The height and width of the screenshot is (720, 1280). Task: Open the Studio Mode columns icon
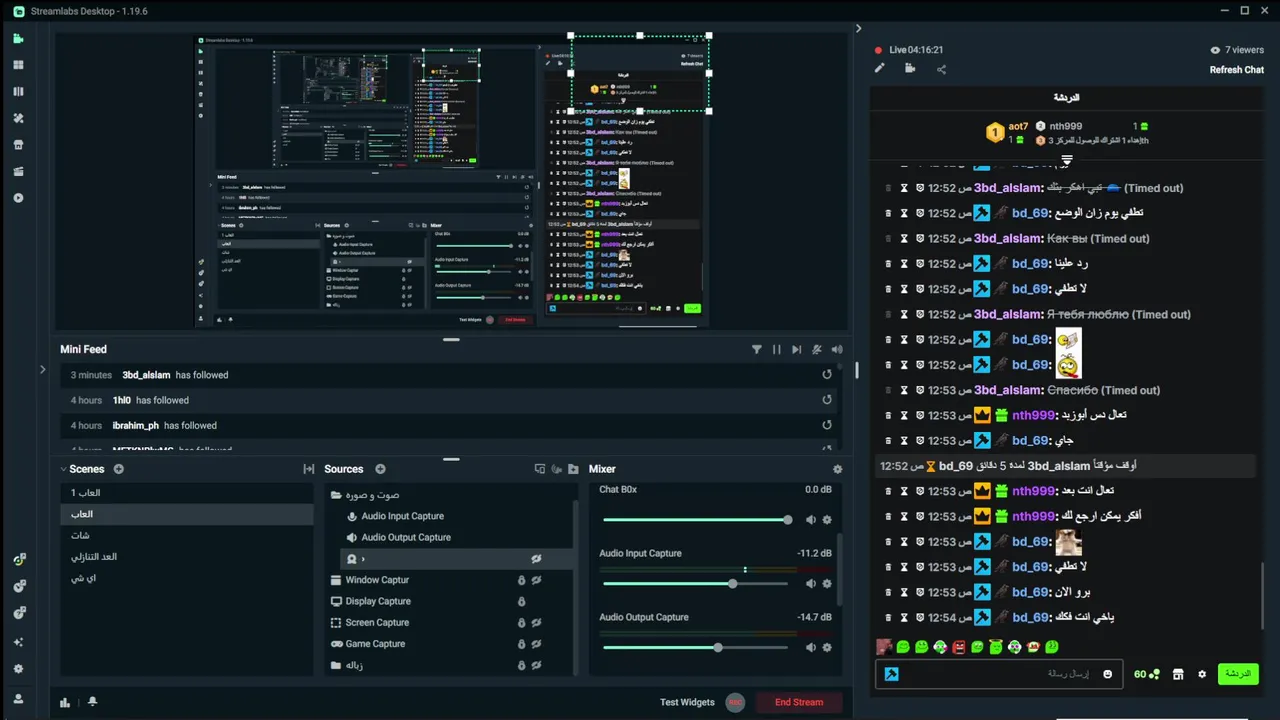tap(18, 91)
